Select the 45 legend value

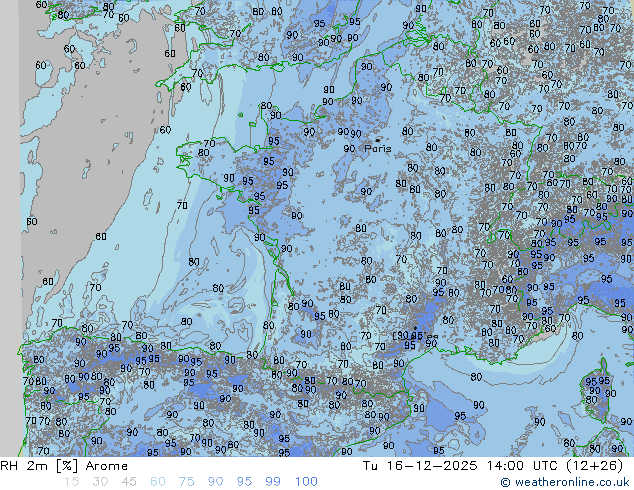[129, 482]
